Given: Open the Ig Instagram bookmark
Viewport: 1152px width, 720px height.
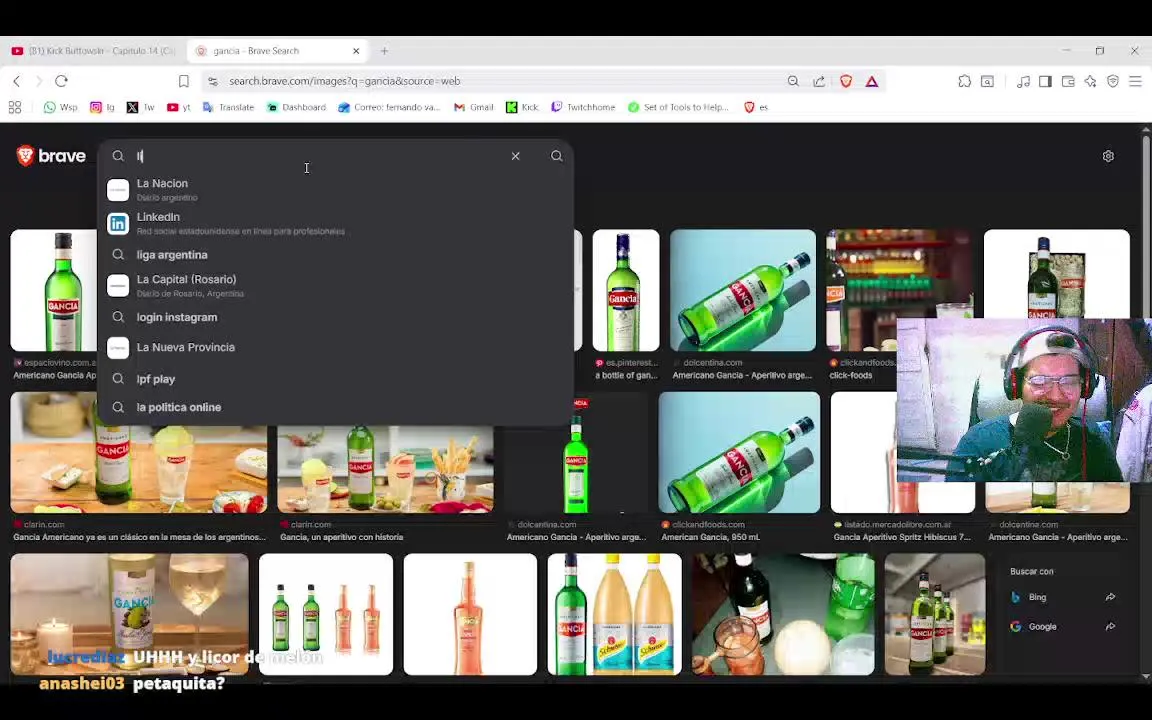Looking at the screenshot, I should coord(102,107).
